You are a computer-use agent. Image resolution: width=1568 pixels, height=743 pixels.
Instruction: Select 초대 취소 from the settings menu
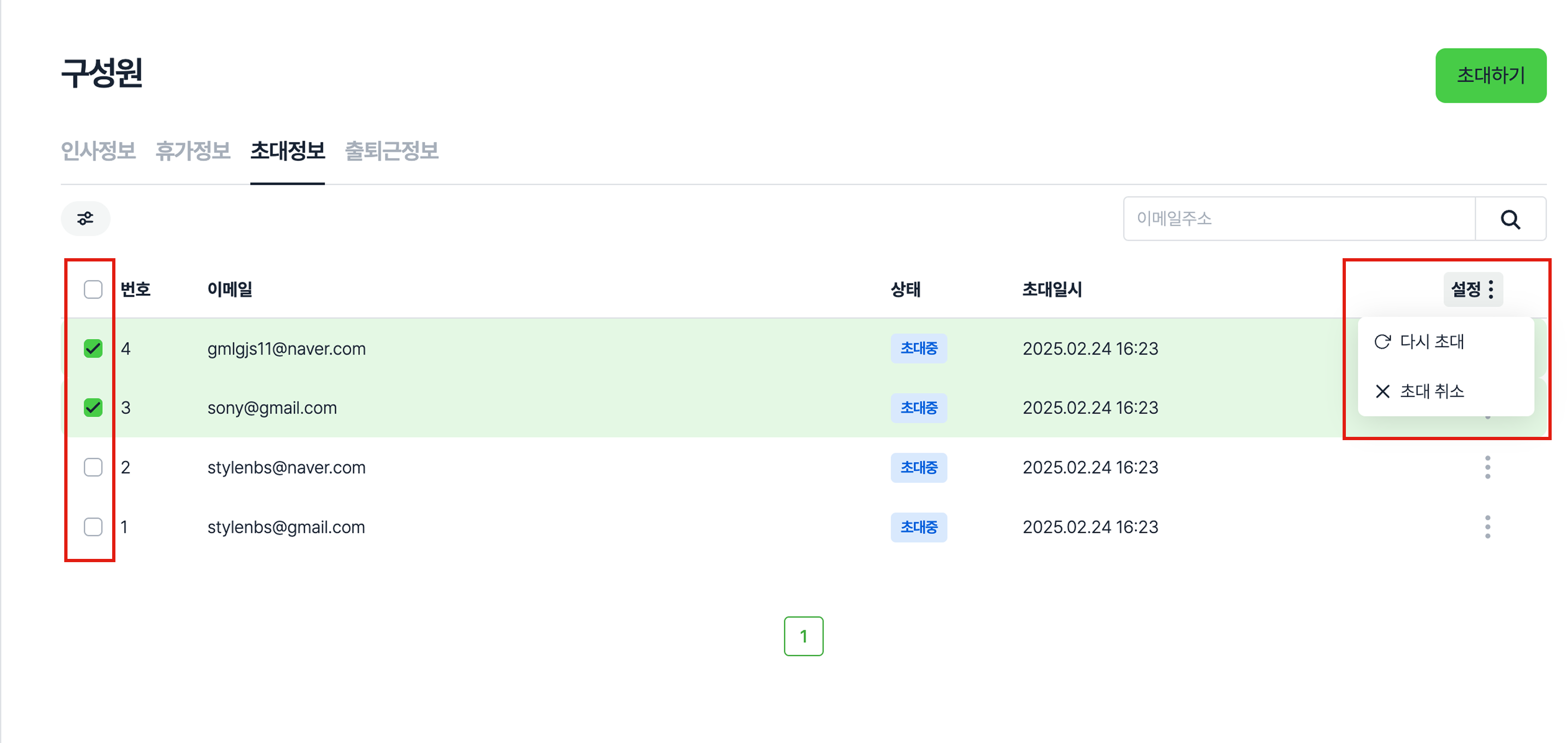[x=1431, y=391]
